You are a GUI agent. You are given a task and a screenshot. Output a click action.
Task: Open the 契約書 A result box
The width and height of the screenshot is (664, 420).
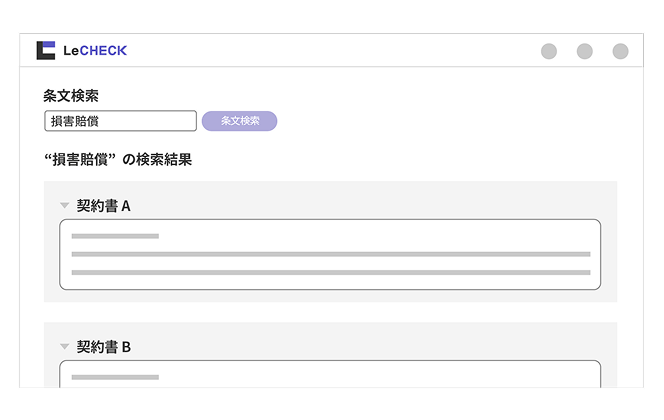coord(330,254)
